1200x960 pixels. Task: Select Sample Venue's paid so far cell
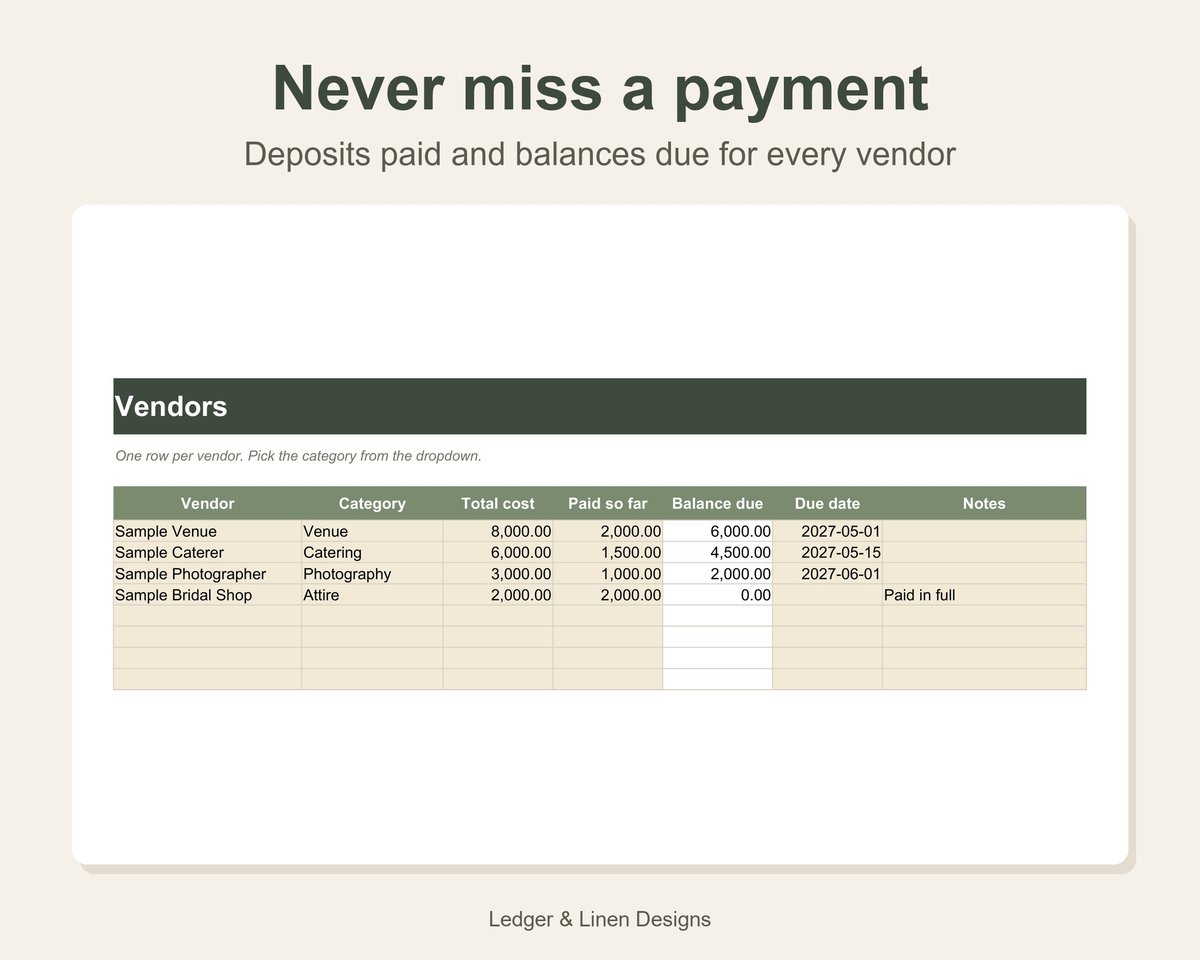608,531
